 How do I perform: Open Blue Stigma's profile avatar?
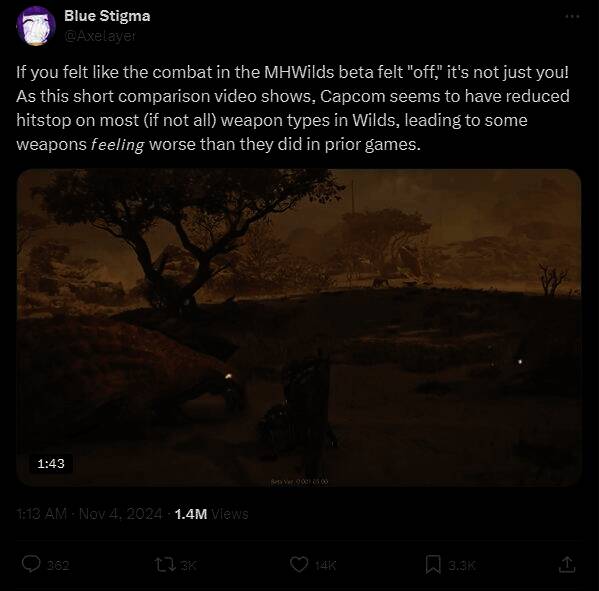click(36, 26)
